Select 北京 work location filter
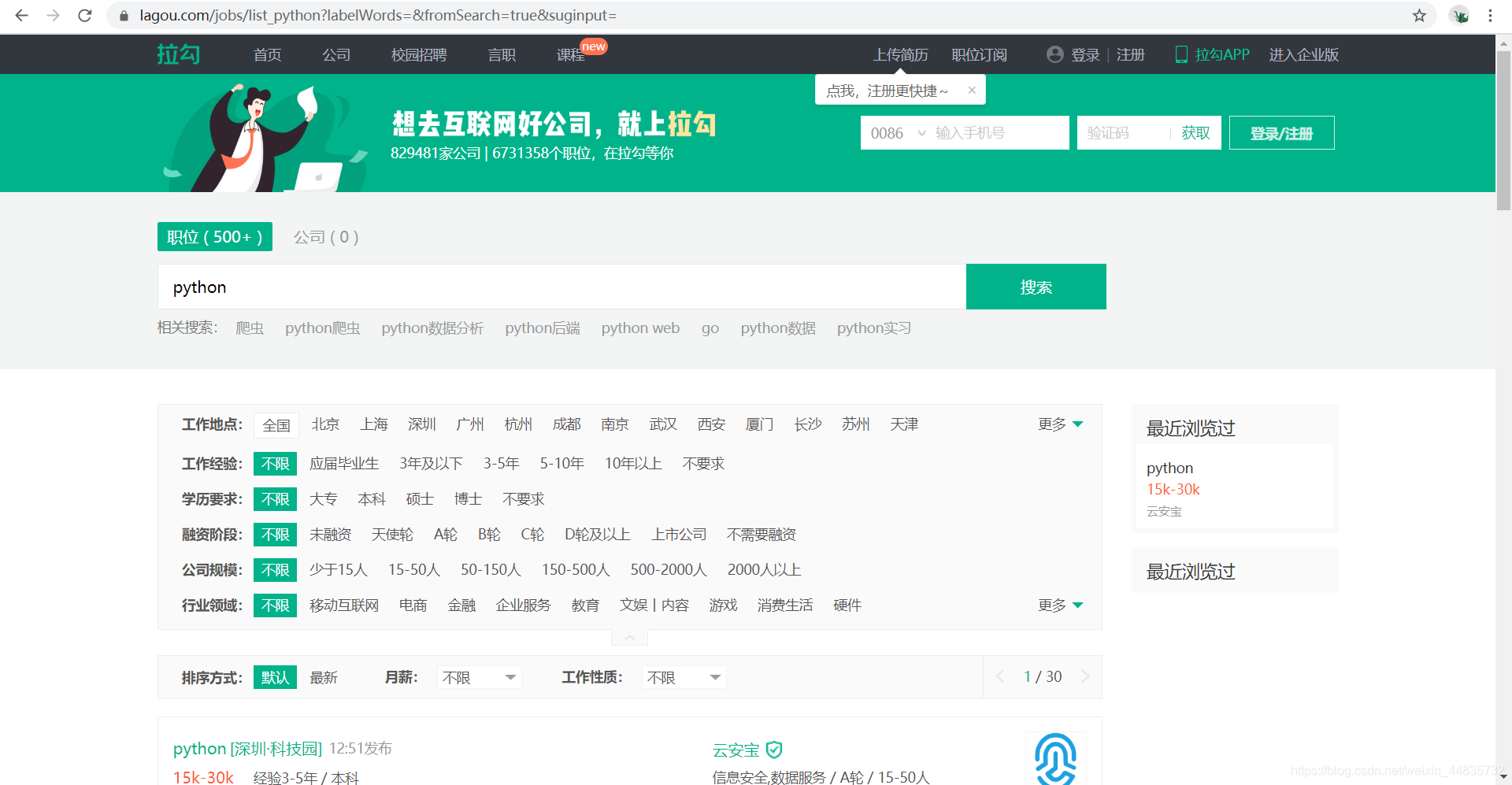Screen dimensions: 1512x785 pos(325,424)
